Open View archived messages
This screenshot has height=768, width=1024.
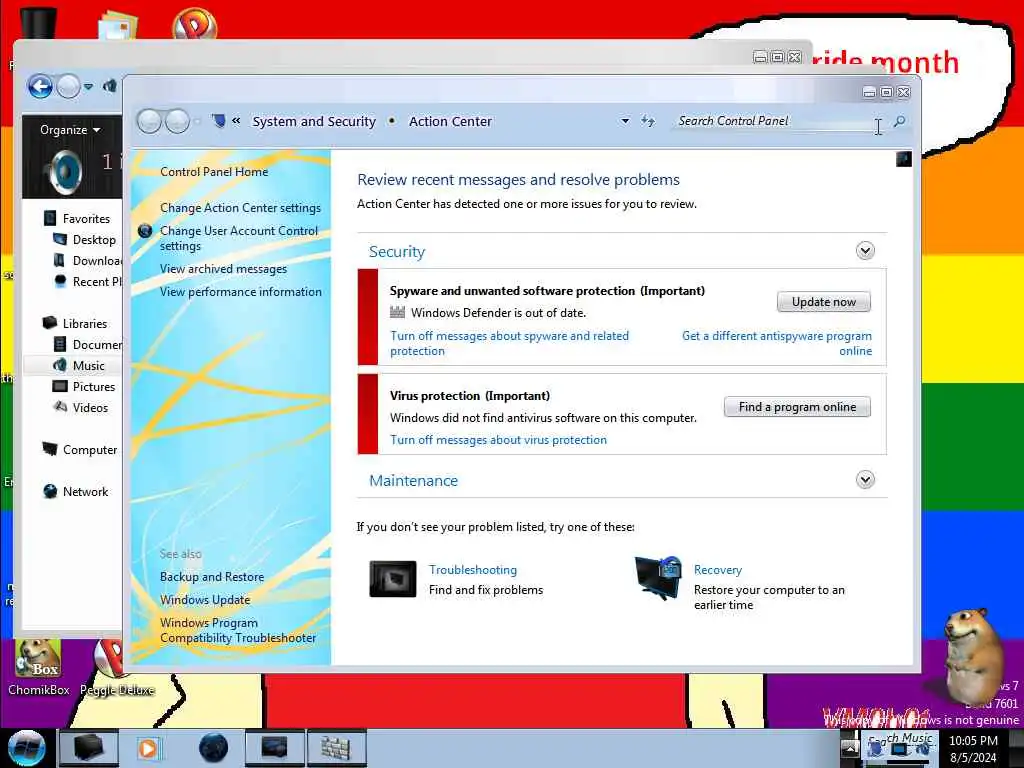(223, 269)
